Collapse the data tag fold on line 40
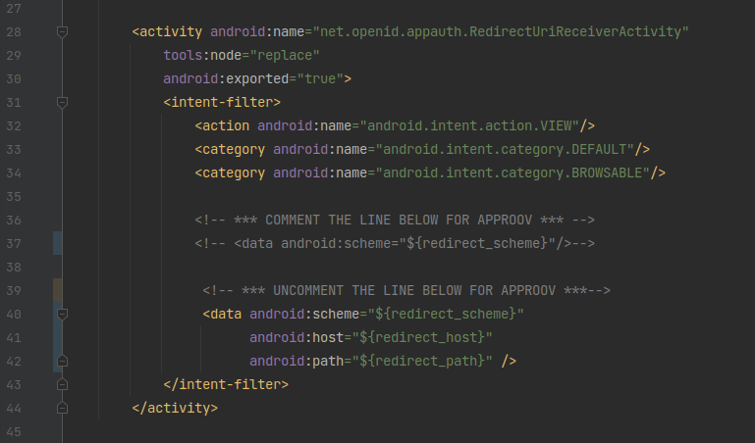Screen dimensions: 755x443 click(62, 314)
